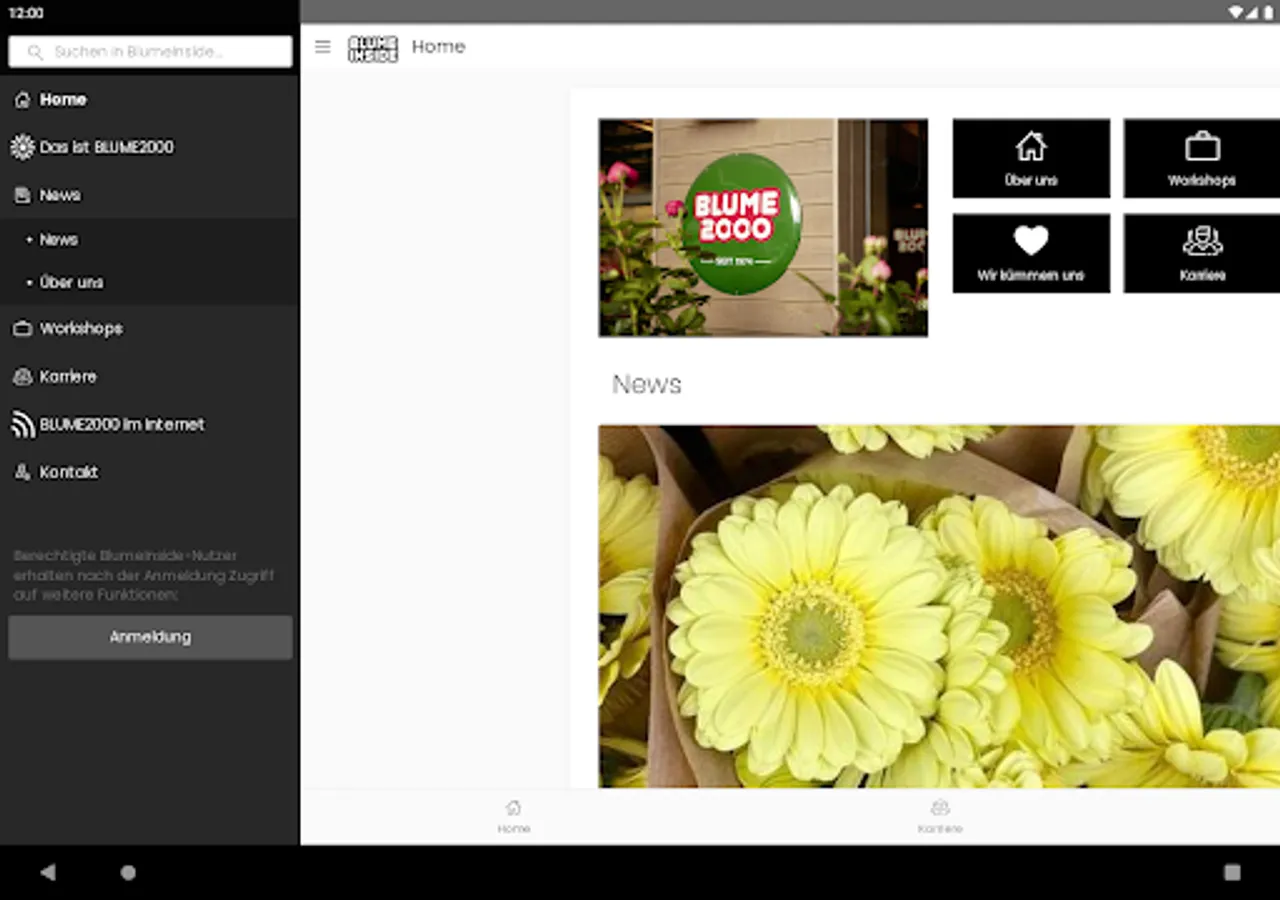Open the yellow gerbera news image
The height and width of the screenshot is (900, 1280).
pyautogui.click(x=939, y=607)
